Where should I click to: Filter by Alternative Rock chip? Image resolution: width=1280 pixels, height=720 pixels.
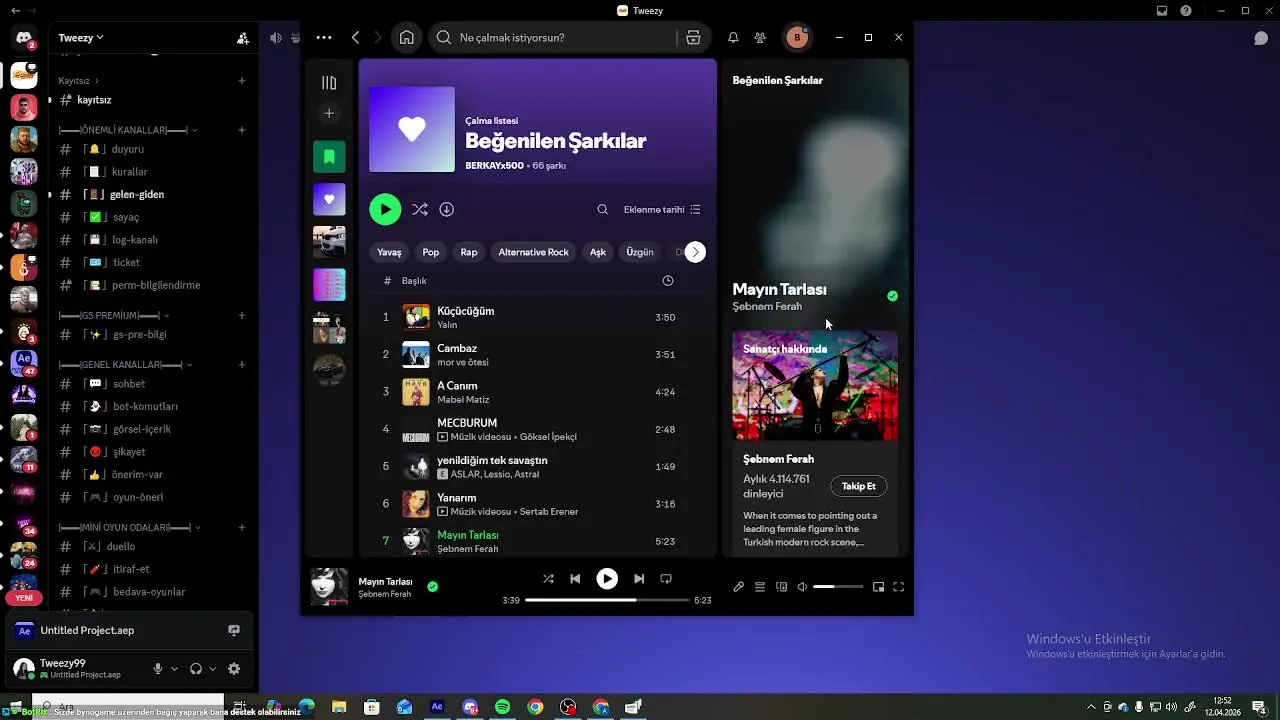coord(533,252)
